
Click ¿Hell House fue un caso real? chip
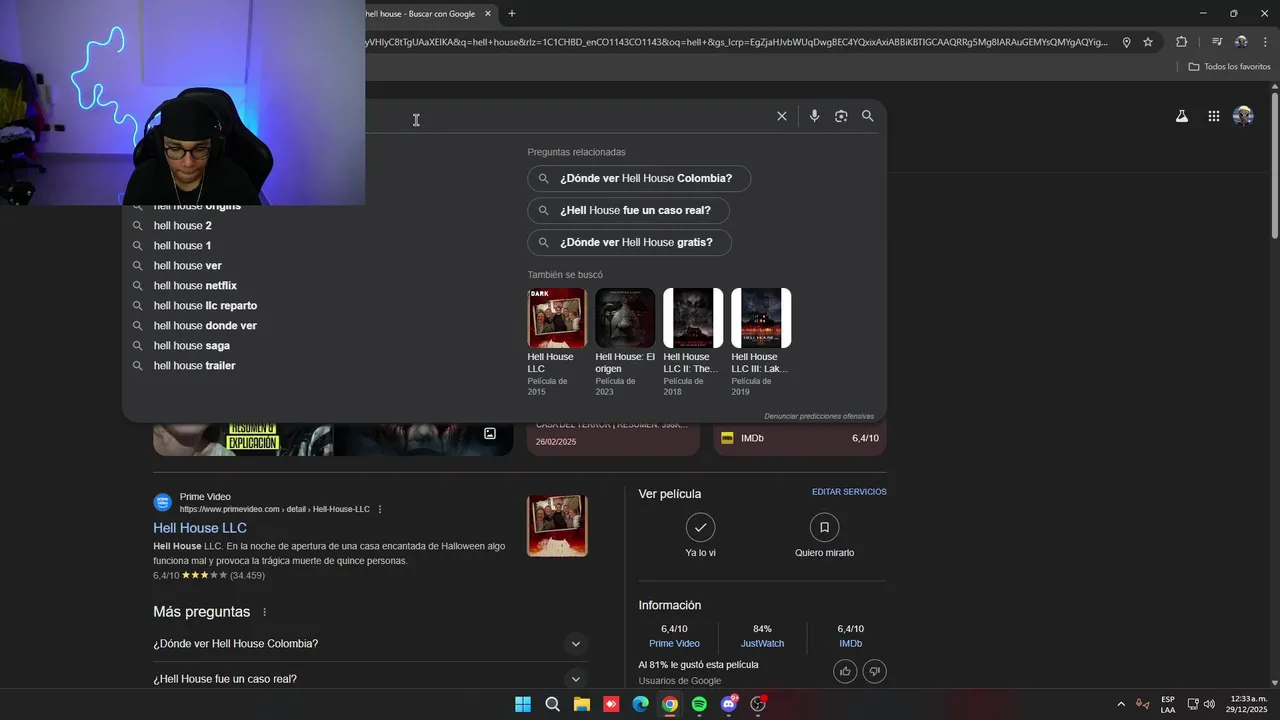628,211
